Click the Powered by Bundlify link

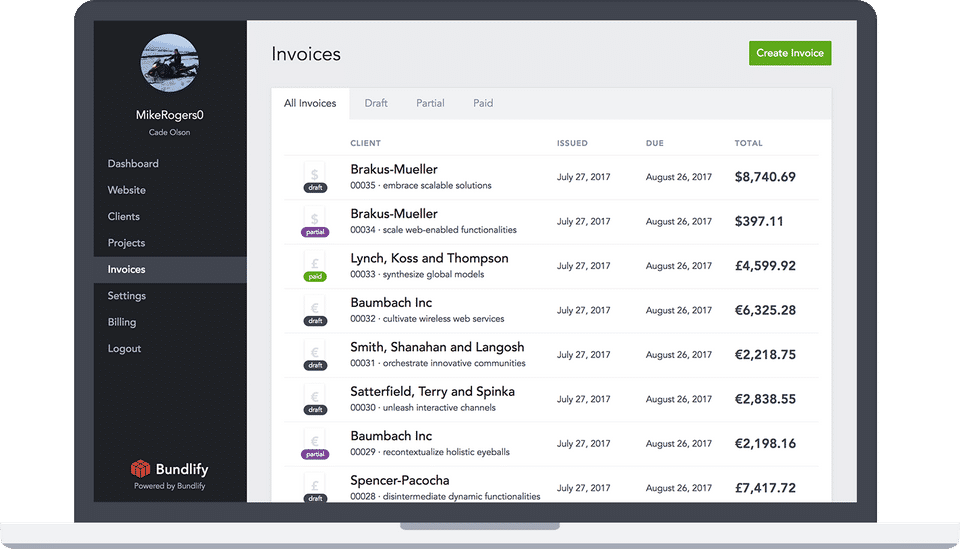coord(170,486)
